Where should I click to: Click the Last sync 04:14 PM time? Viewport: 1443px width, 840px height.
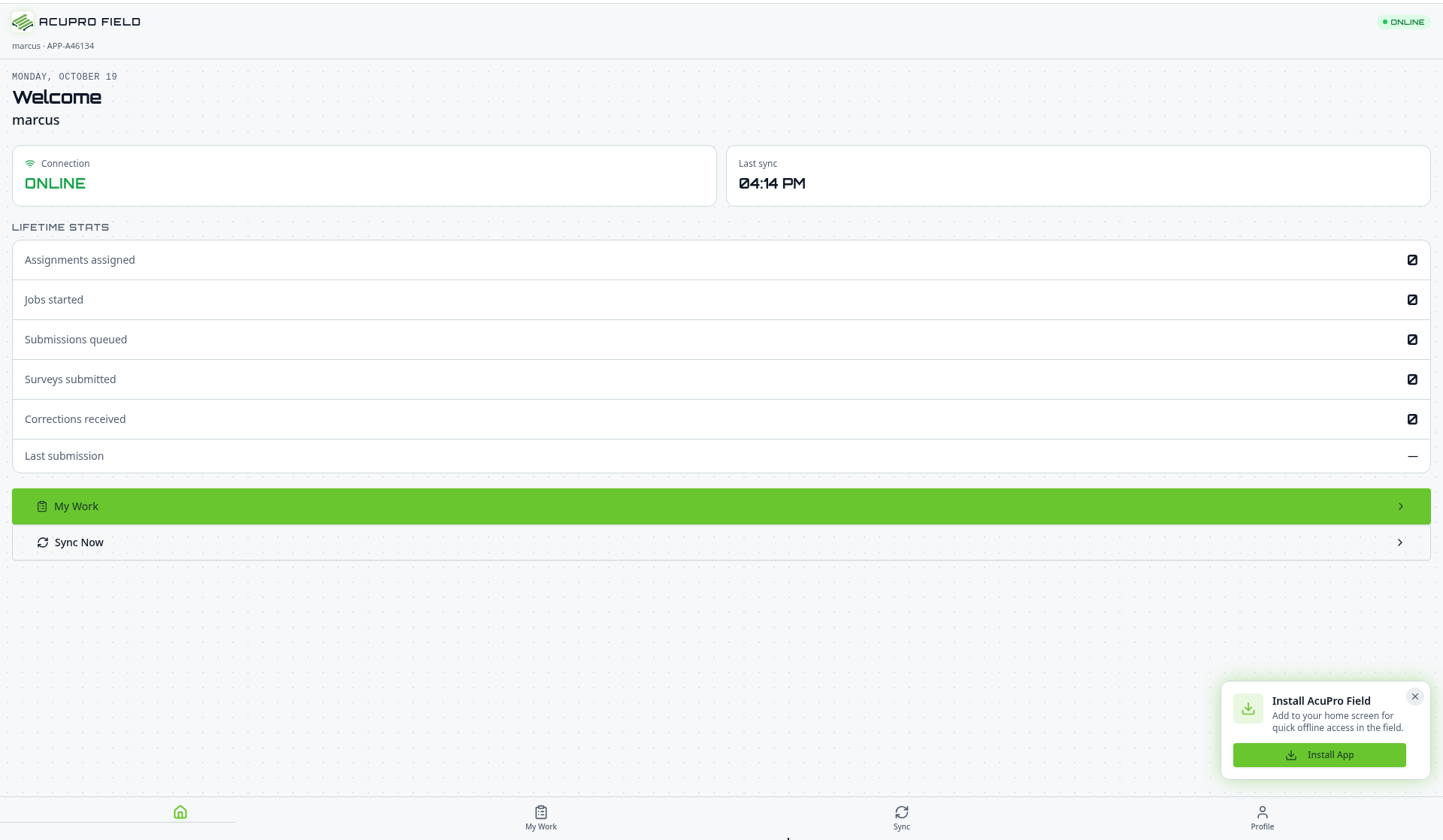pyautogui.click(x=772, y=183)
